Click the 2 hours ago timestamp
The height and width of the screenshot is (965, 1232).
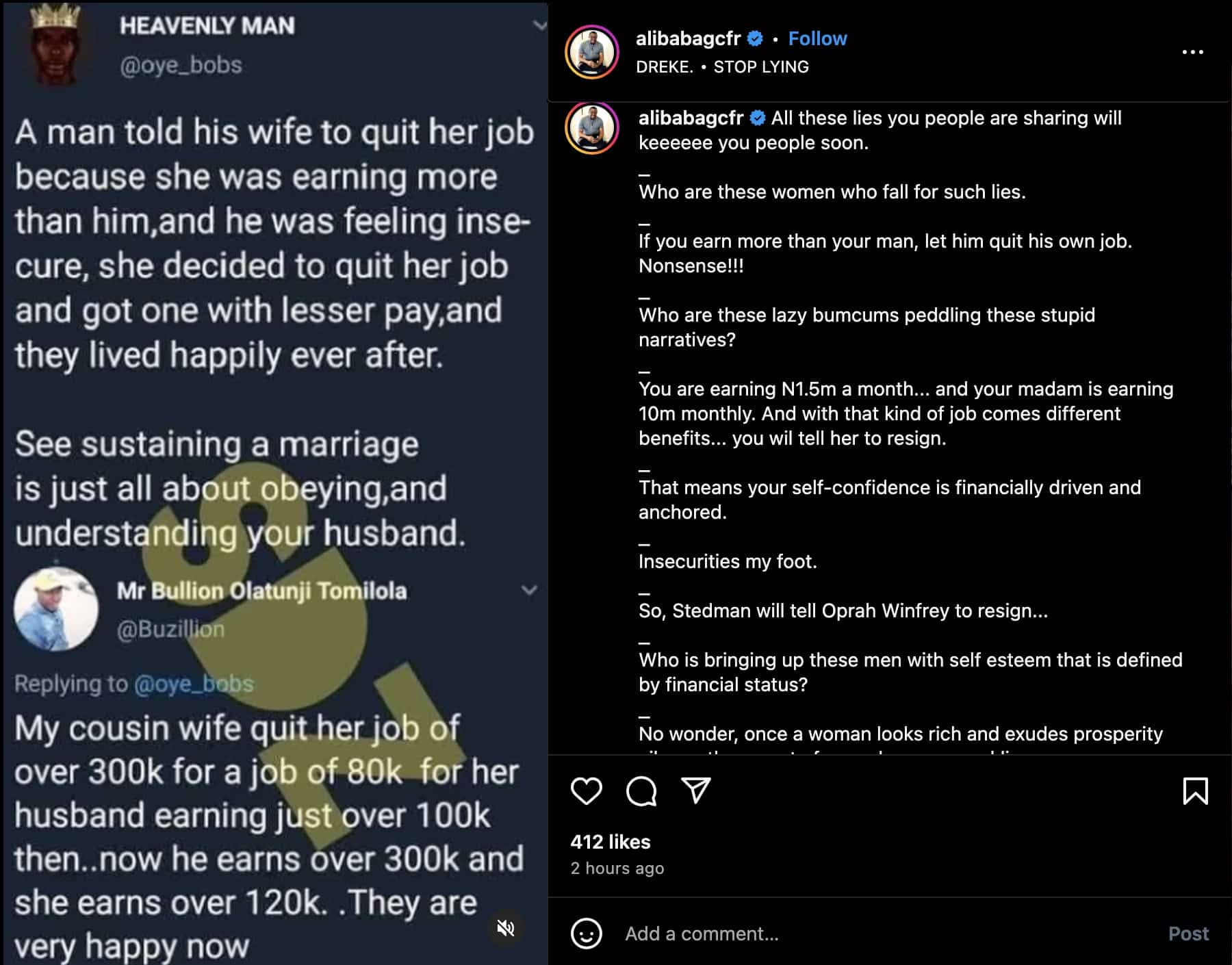coord(617,868)
